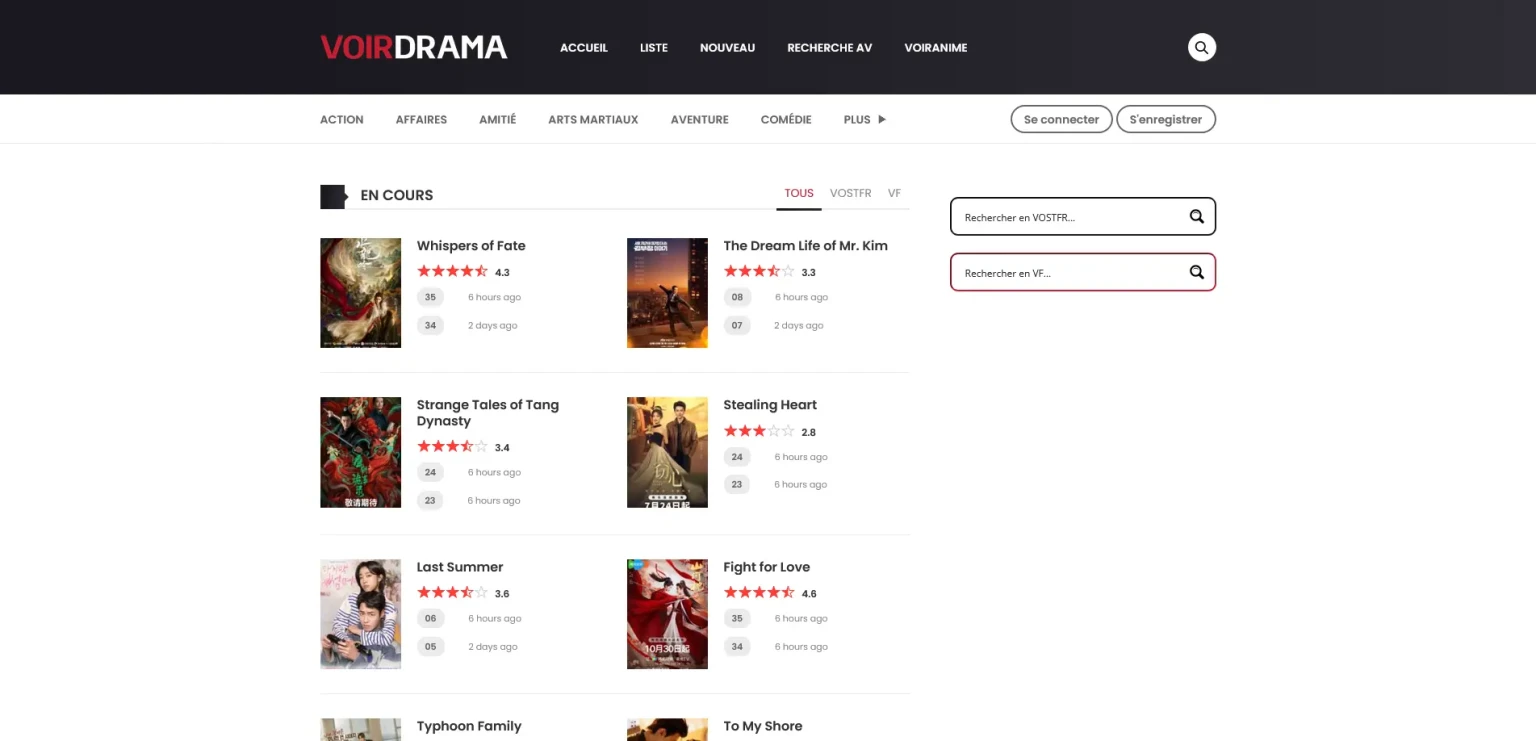Browse the AVENTURE genre

[x=700, y=119]
